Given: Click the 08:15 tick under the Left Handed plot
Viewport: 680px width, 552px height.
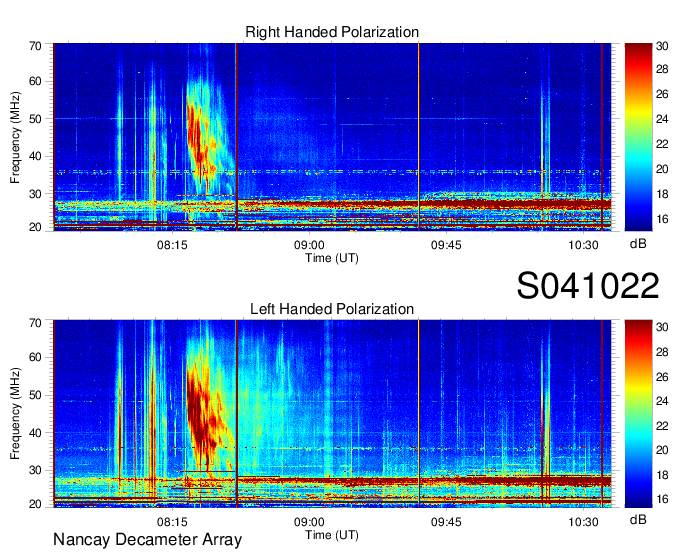Looking at the screenshot, I should click(x=172, y=522).
